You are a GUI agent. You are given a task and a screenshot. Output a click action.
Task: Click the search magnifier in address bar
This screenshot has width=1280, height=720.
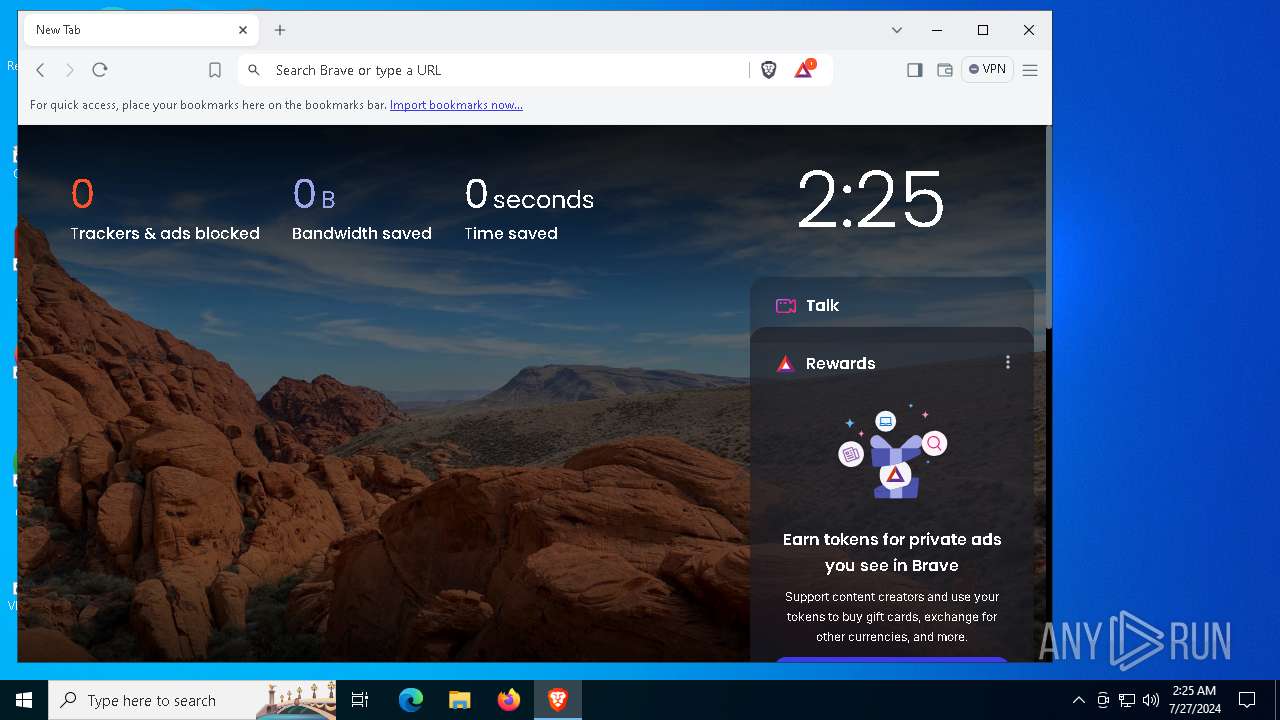(254, 70)
